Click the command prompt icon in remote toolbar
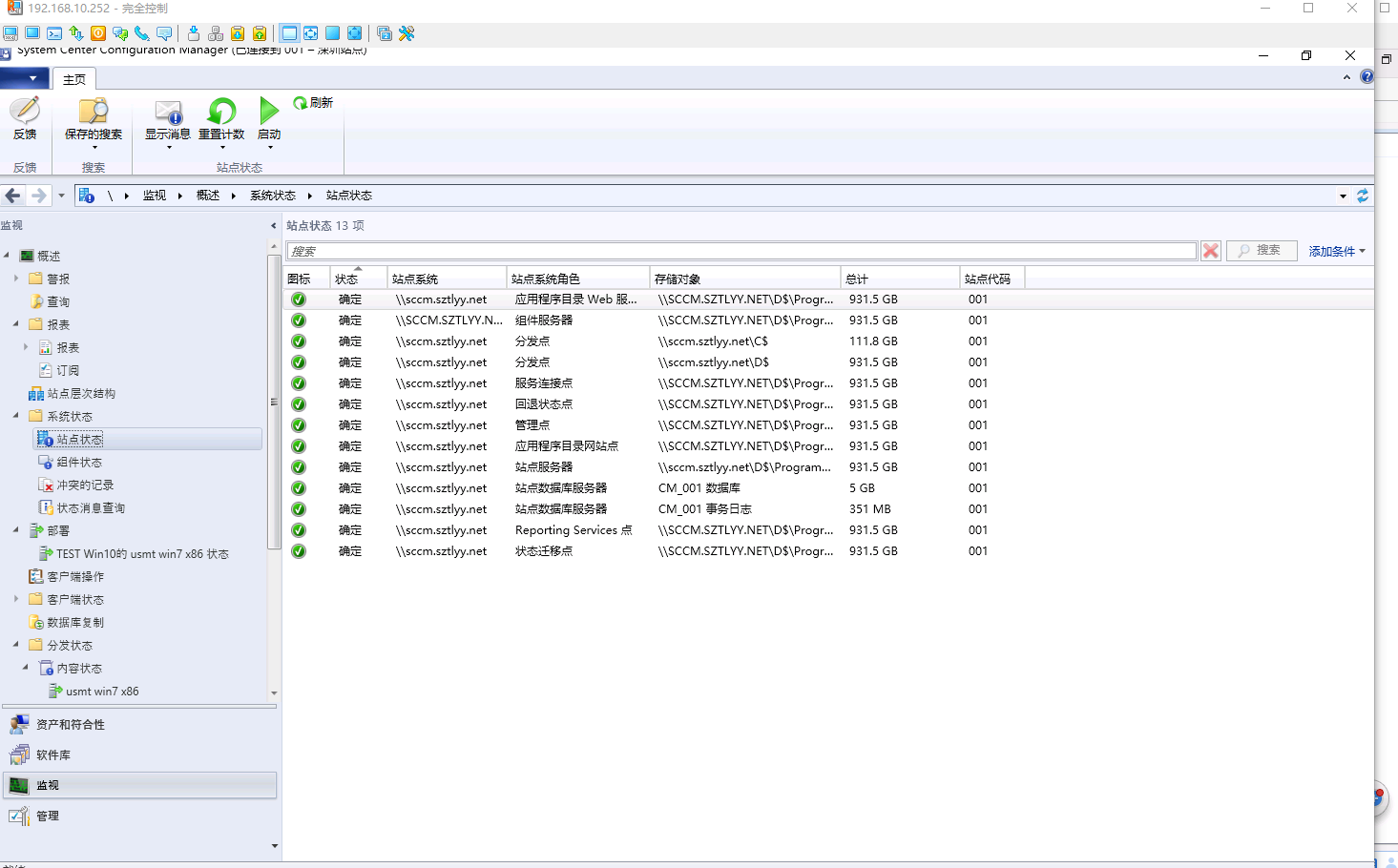 coord(54,33)
